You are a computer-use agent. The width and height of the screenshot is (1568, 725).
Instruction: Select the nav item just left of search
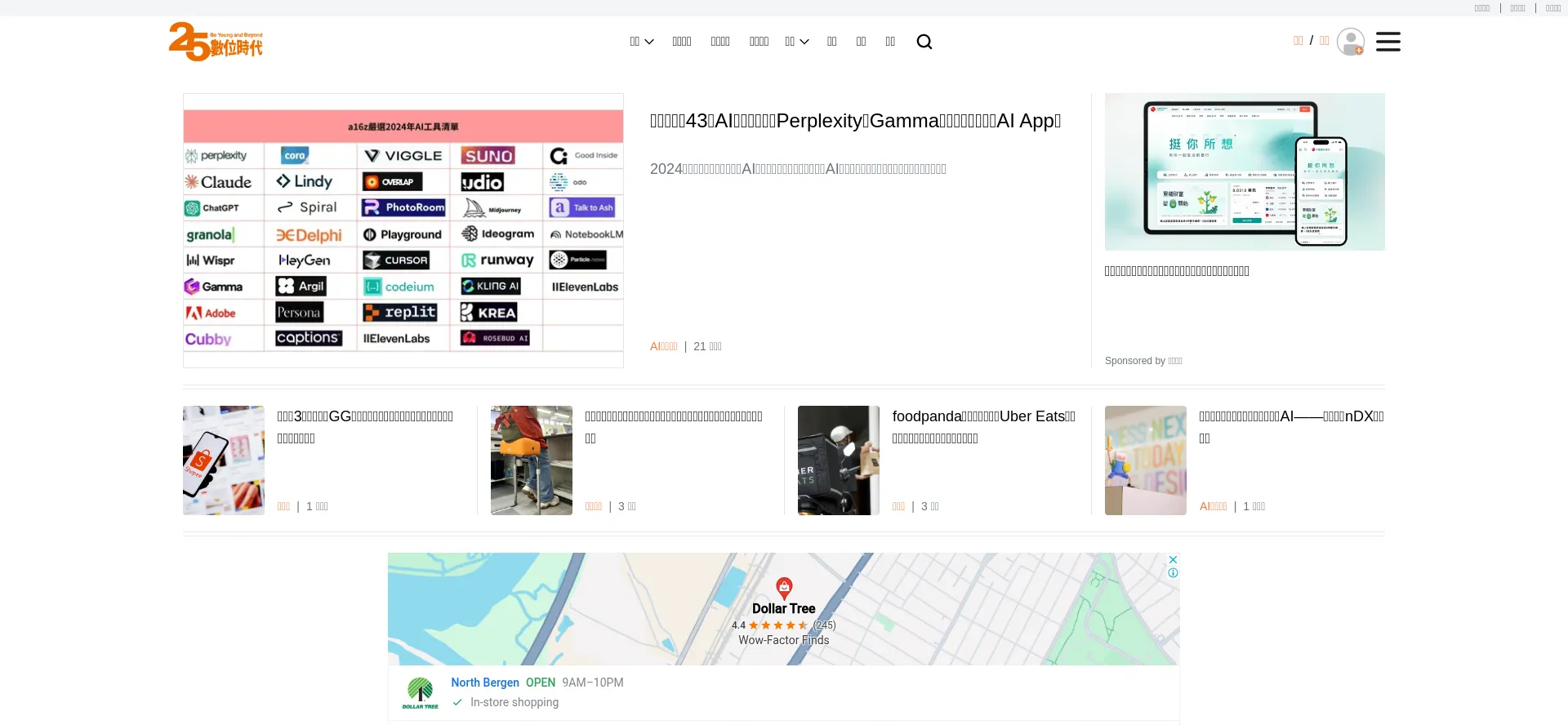890,42
